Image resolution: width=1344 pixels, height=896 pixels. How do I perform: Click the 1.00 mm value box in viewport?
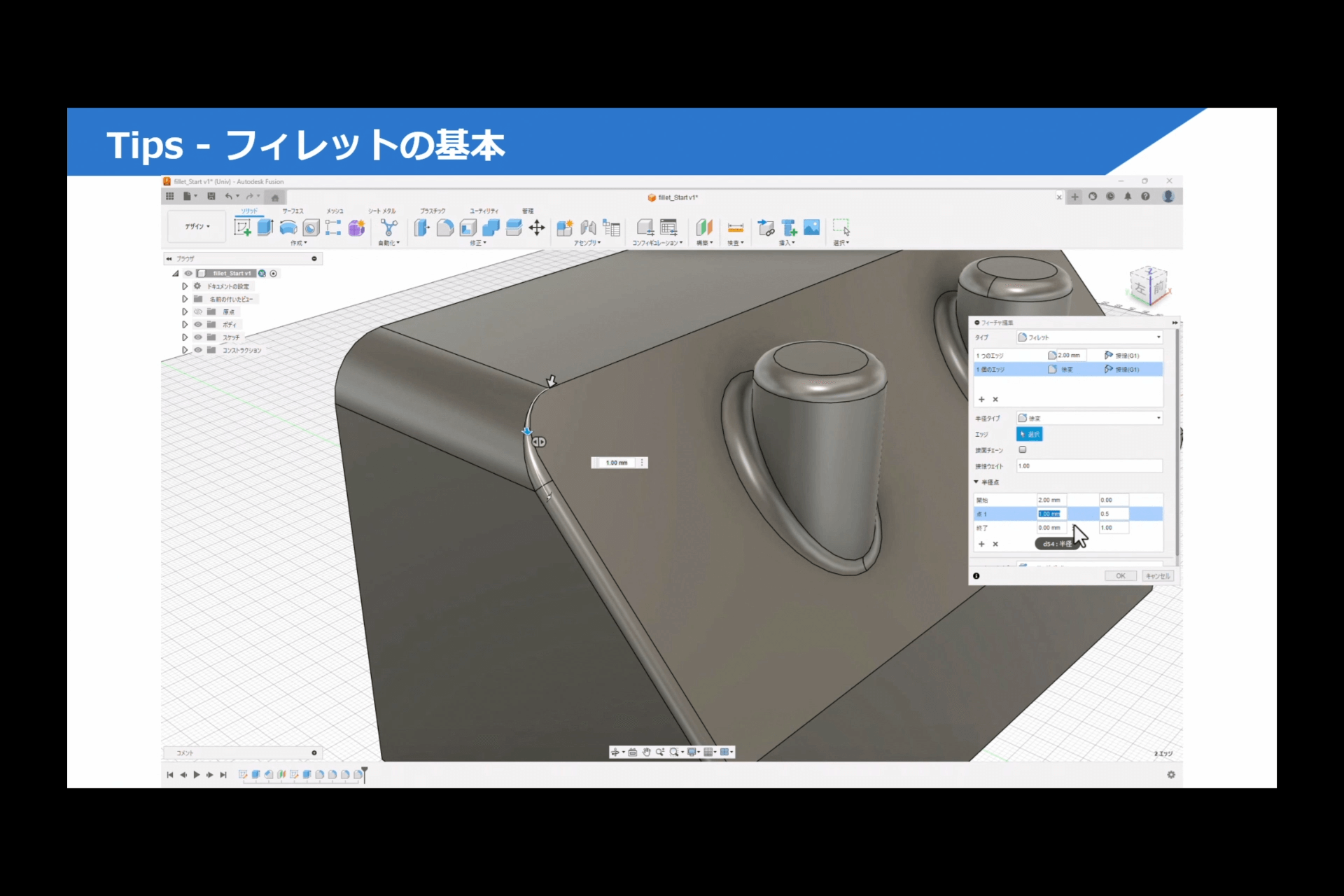[x=617, y=463]
